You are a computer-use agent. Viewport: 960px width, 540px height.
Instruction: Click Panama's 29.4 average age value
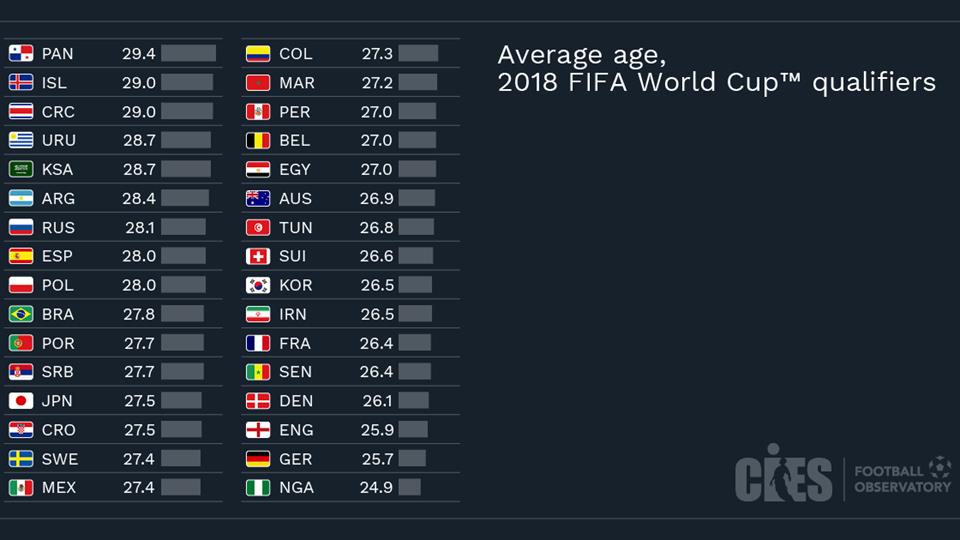coord(139,54)
